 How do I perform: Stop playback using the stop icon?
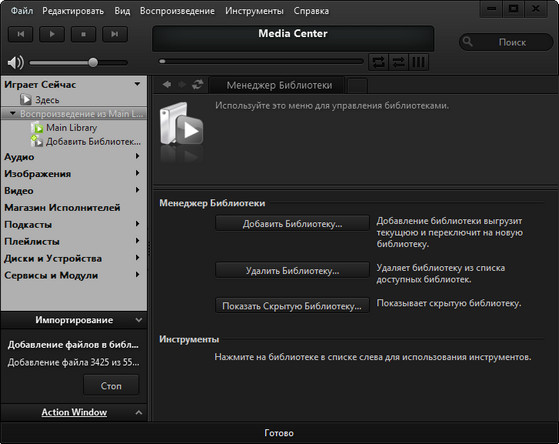(x=83, y=34)
